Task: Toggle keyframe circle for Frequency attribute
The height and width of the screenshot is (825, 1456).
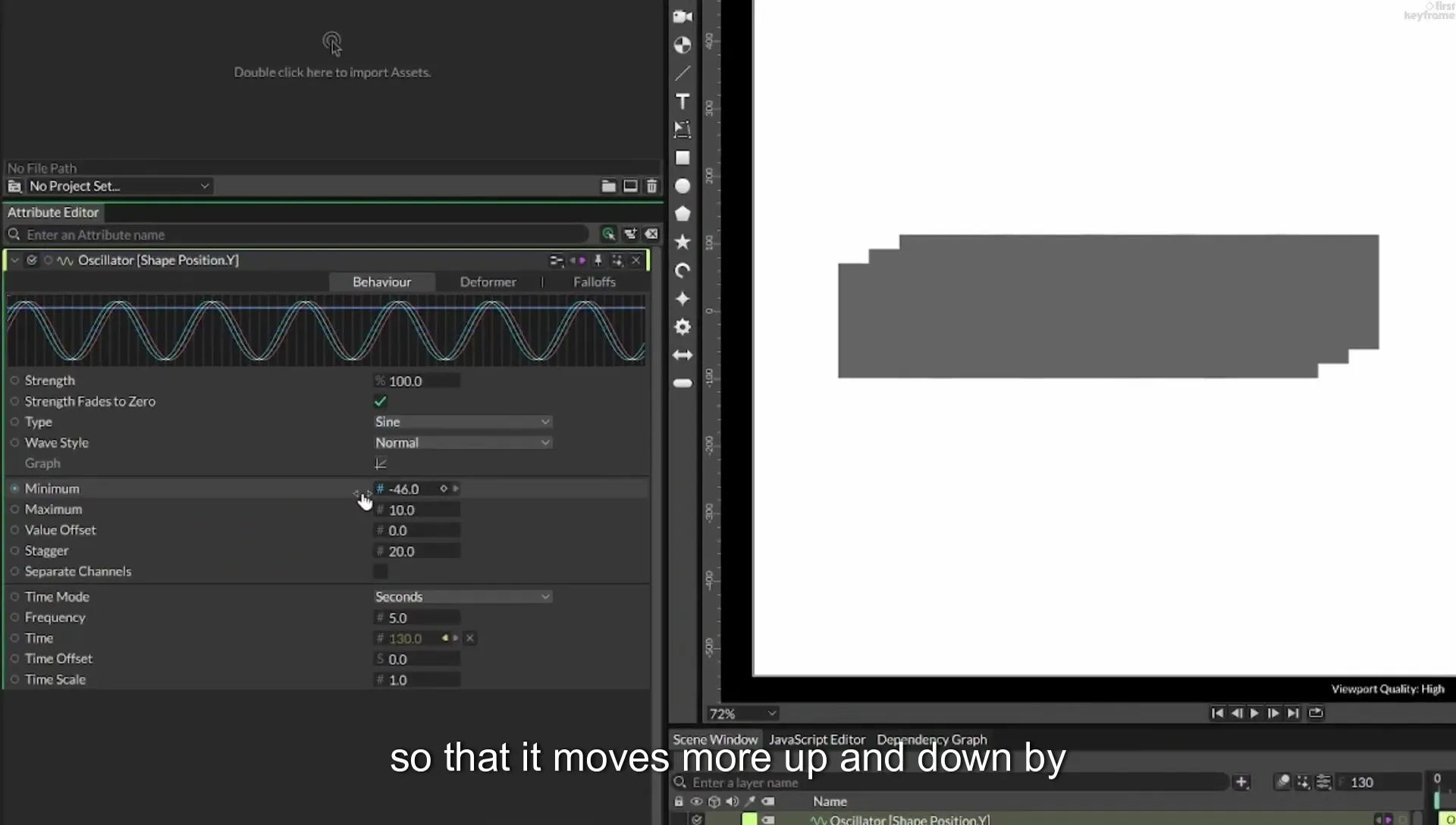Action: (14, 617)
